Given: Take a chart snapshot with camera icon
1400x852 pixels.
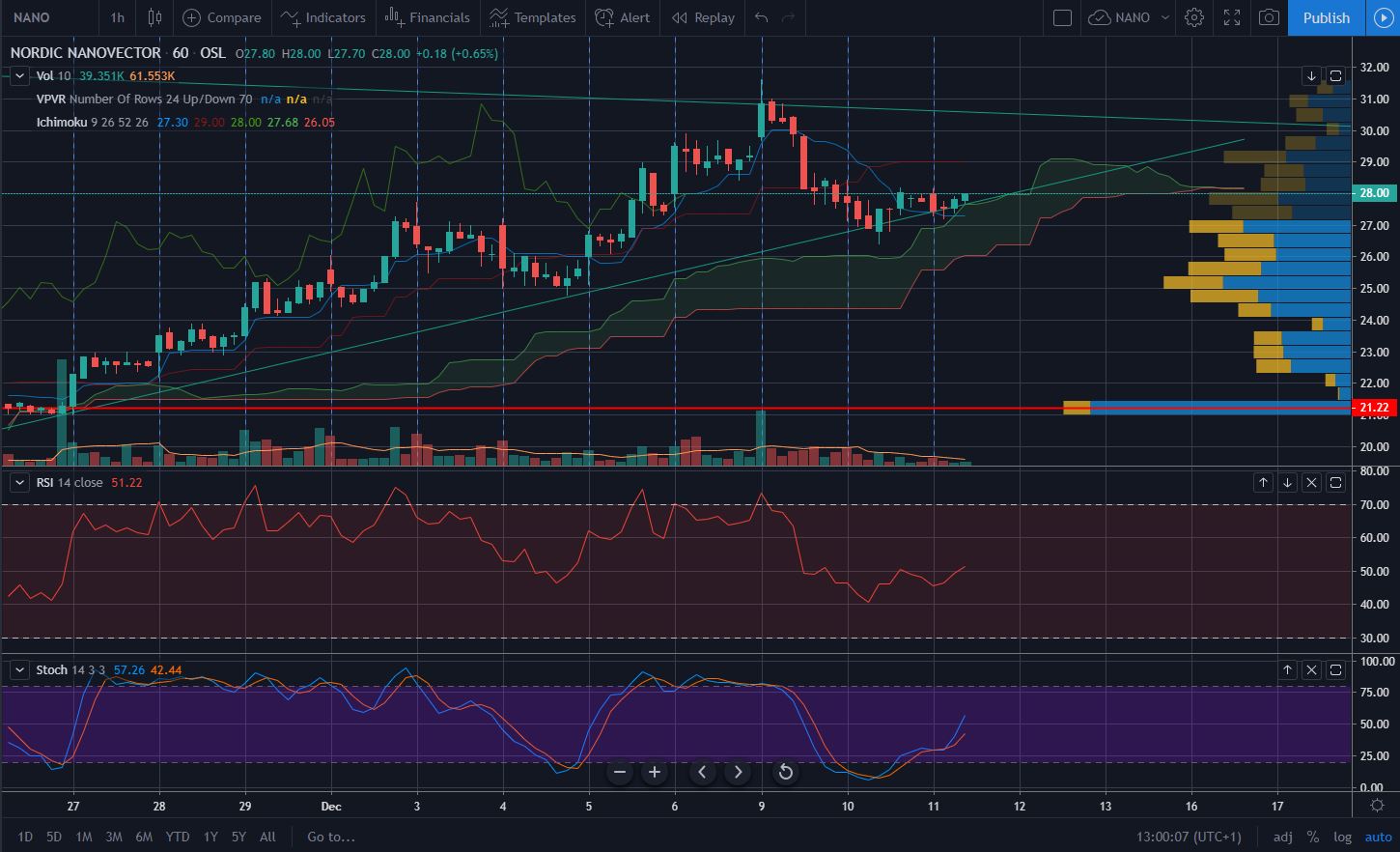Looking at the screenshot, I should (1270, 17).
